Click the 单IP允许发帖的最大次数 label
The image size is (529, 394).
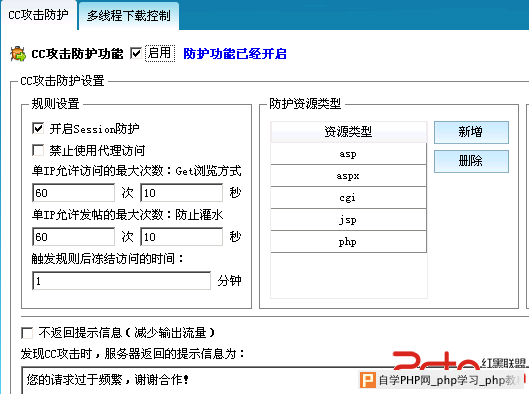128,215
